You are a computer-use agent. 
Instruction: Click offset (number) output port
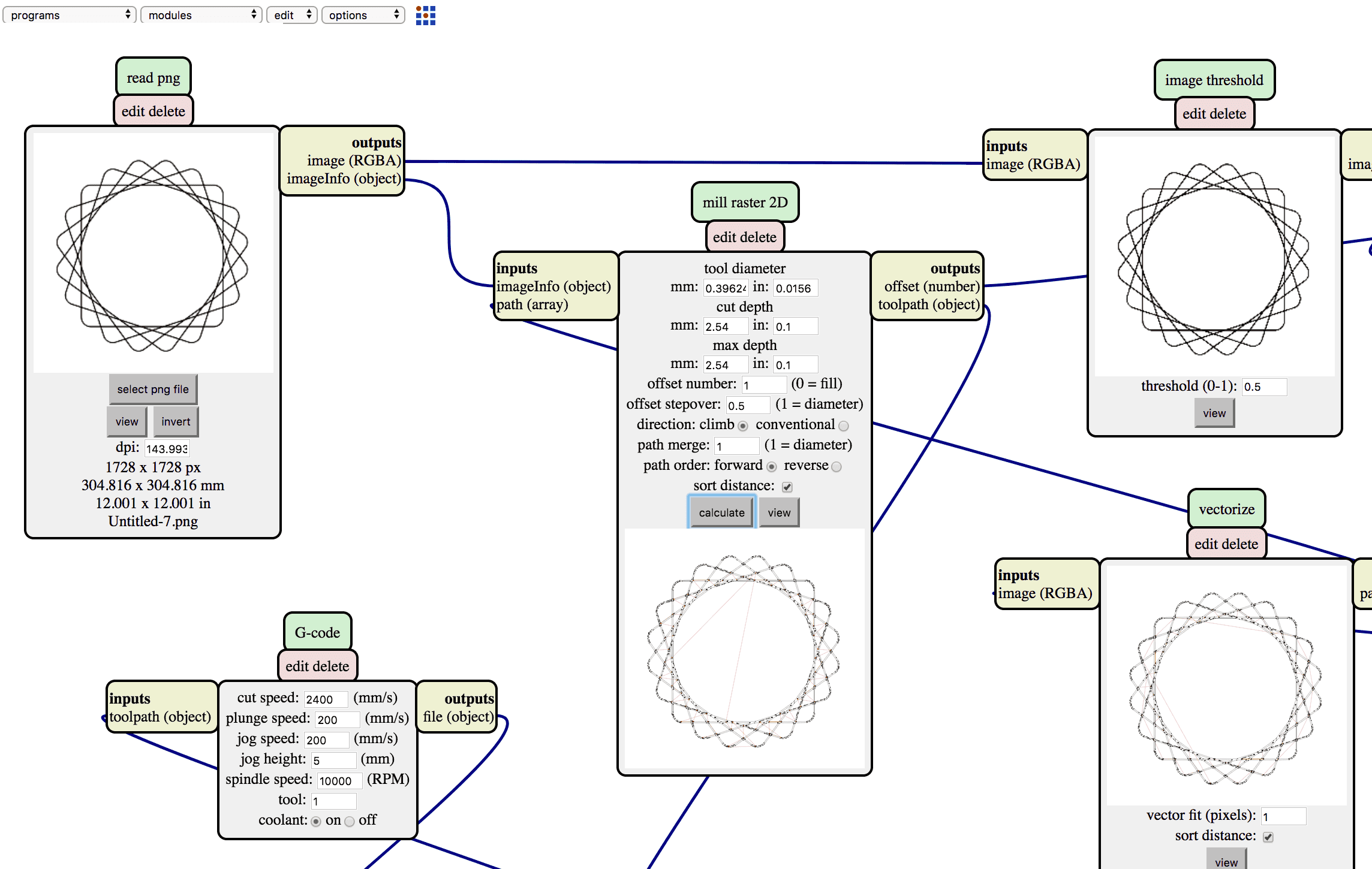(932, 286)
